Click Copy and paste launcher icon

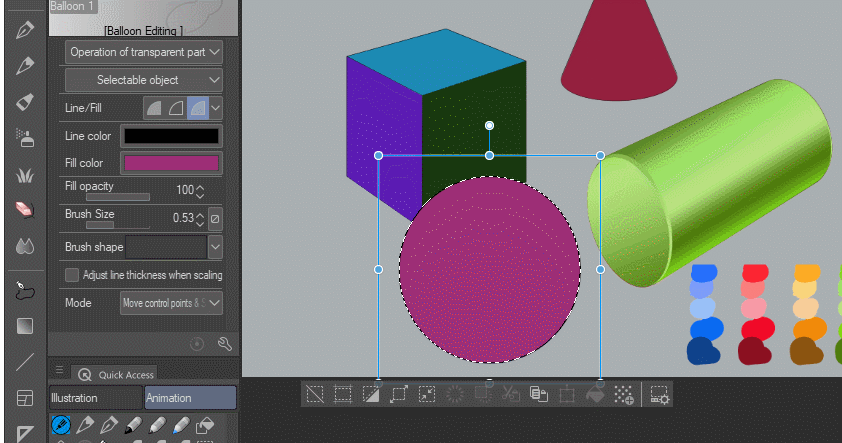tap(539, 395)
